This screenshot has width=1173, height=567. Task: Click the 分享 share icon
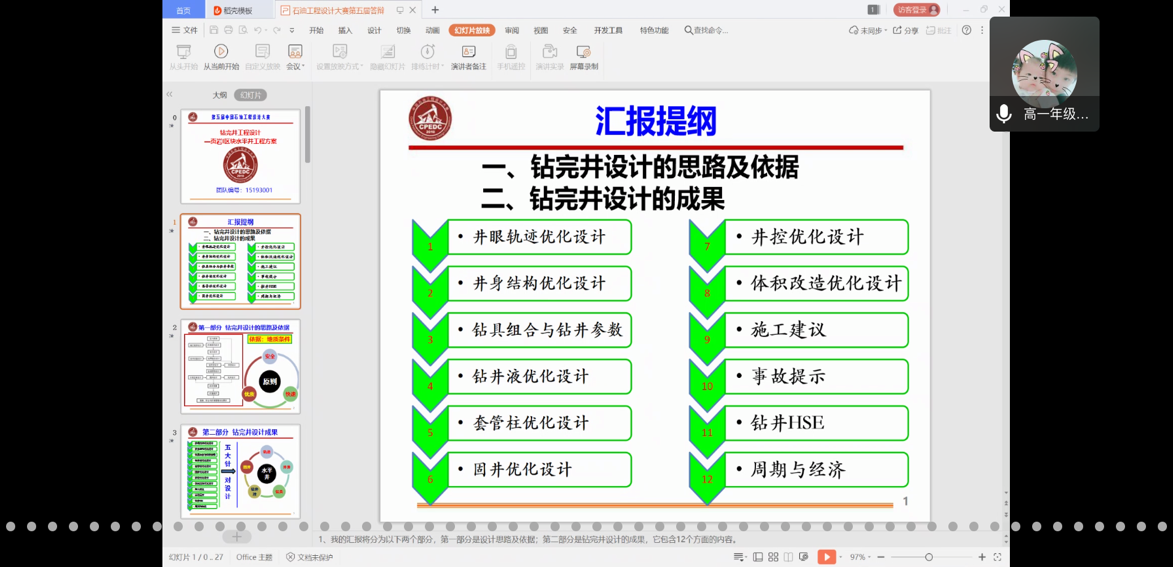tap(904, 31)
